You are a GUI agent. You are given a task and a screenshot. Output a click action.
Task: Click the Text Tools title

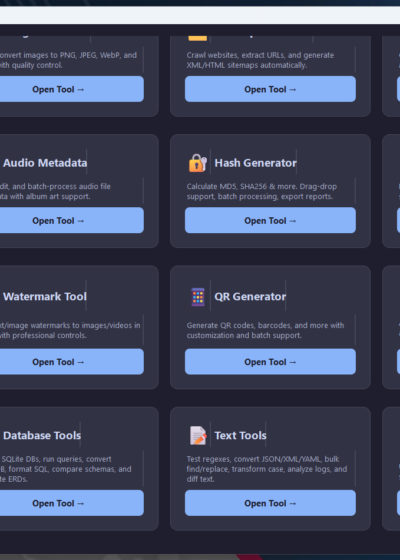click(240, 435)
